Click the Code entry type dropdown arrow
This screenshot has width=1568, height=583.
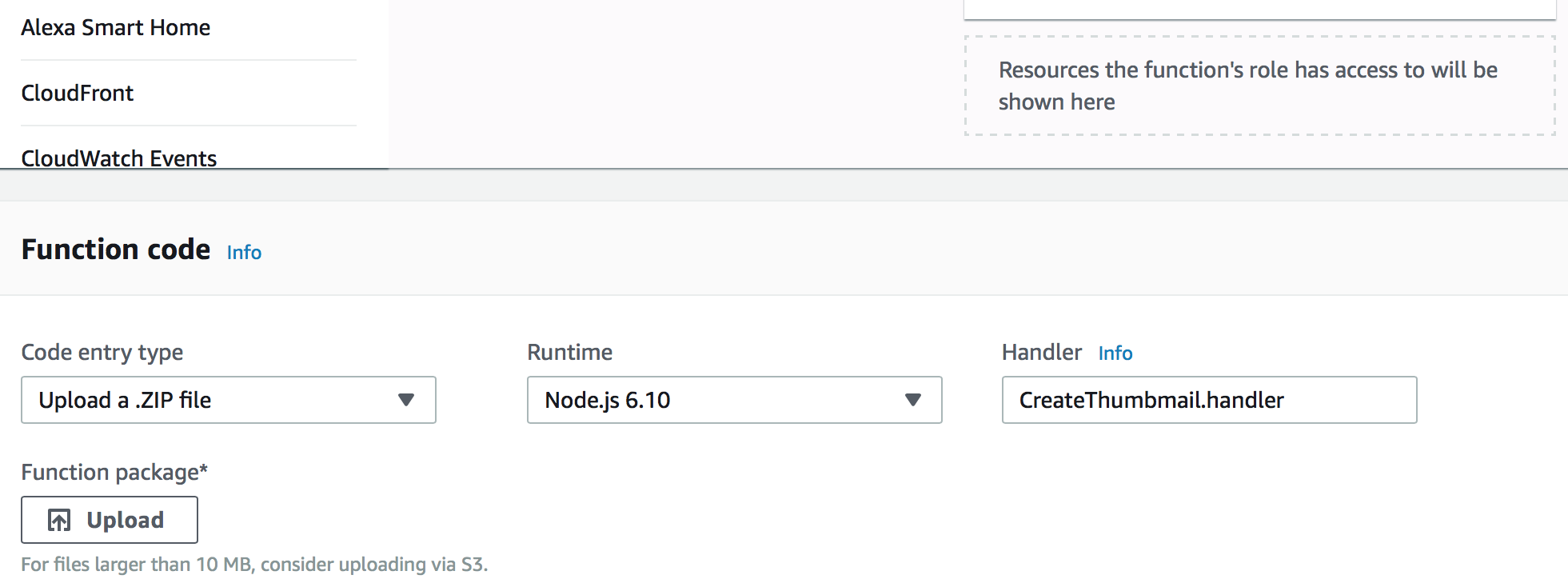point(406,400)
